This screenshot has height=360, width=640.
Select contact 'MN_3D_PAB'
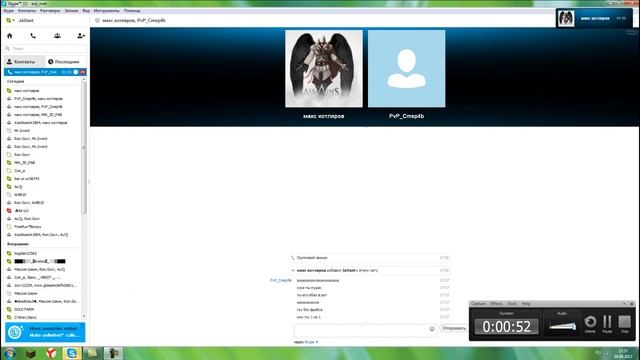click(x=24, y=162)
